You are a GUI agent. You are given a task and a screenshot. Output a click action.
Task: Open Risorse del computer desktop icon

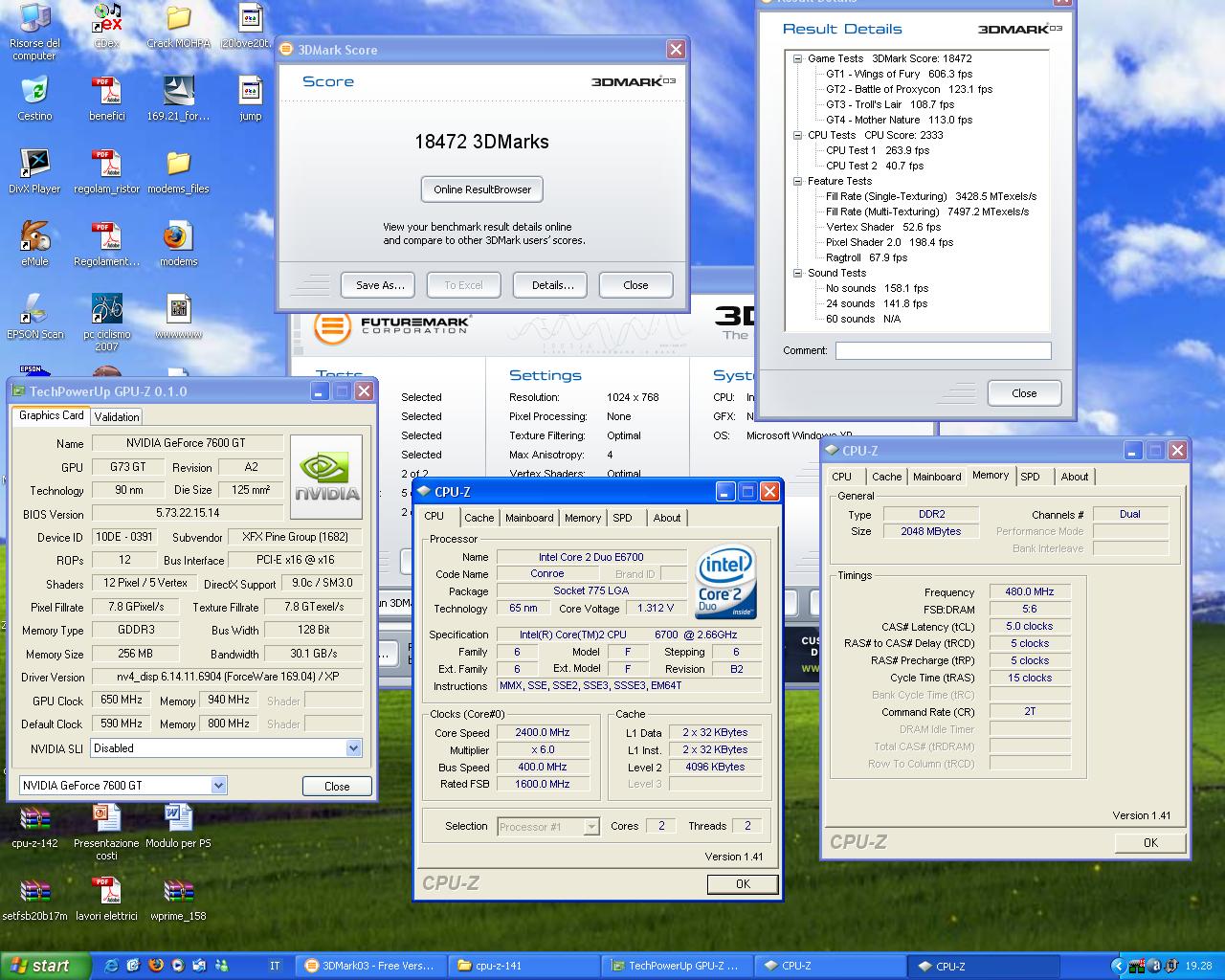34,31
